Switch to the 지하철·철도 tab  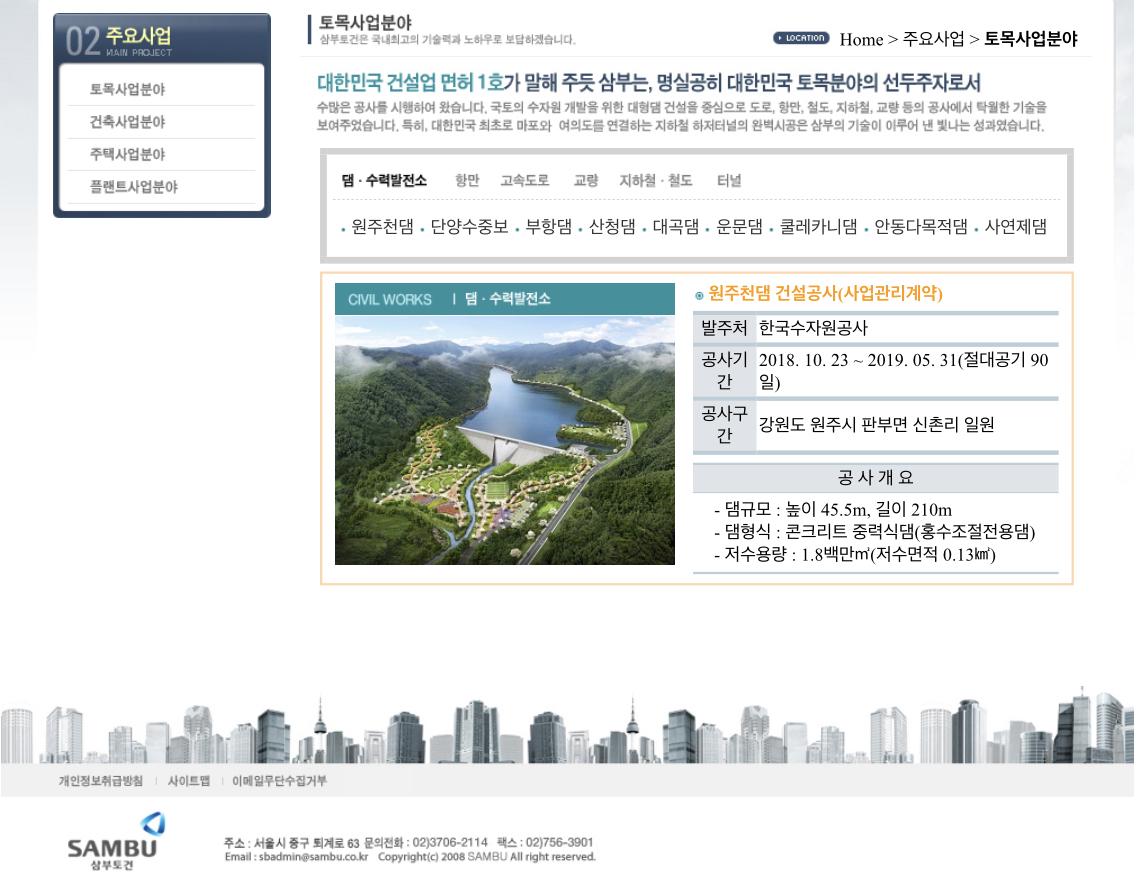tap(656, 180)
